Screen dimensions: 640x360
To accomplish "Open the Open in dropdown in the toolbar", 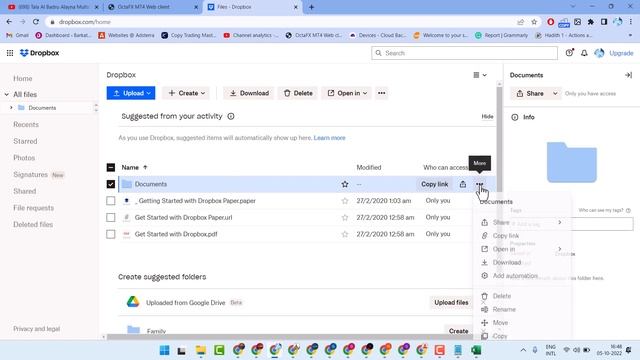I will 346,93.
